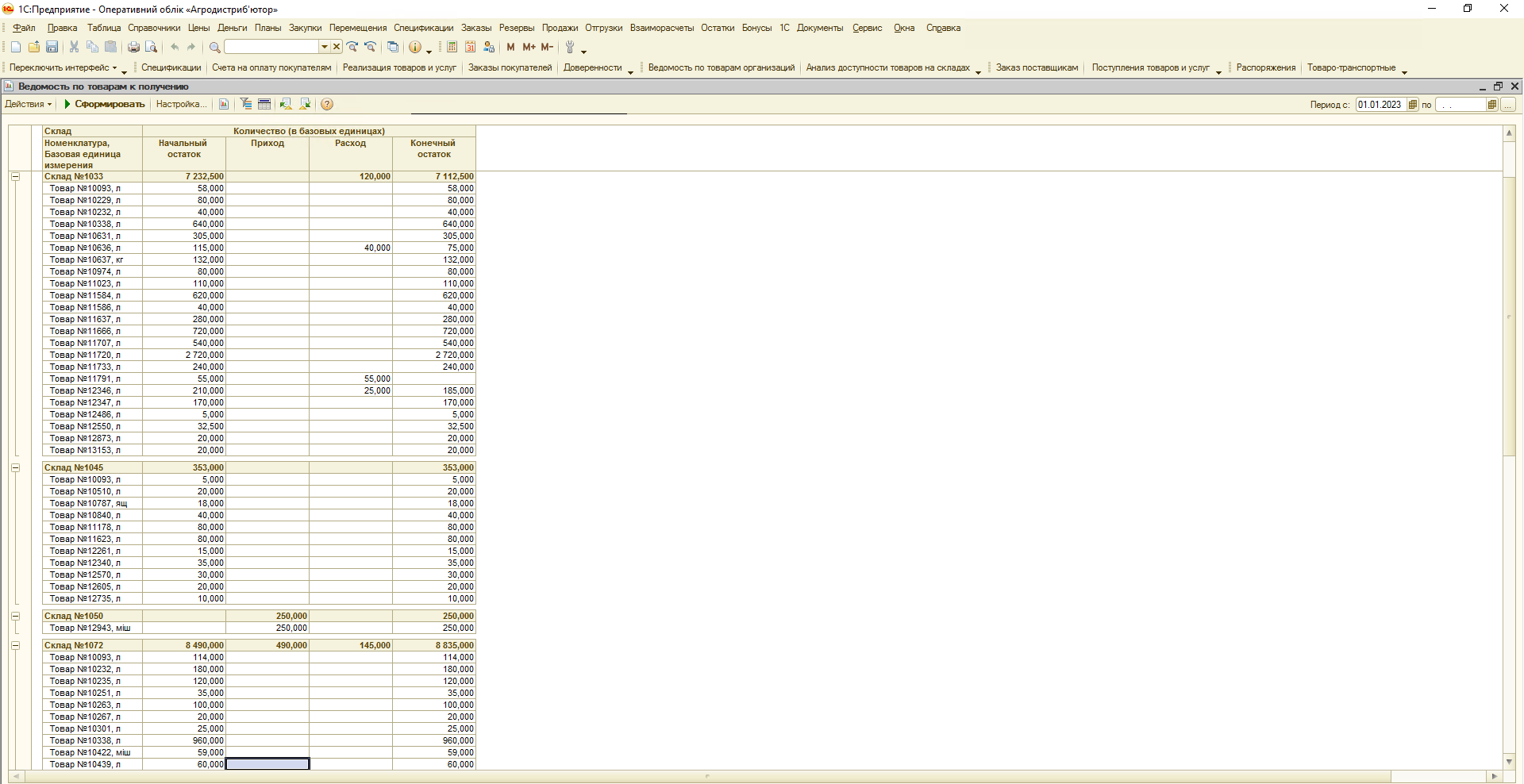Viewport: 1524px width, 784px height.
Task: Open the calendar picker for period start date
Action: click(x=1413, y=105)
